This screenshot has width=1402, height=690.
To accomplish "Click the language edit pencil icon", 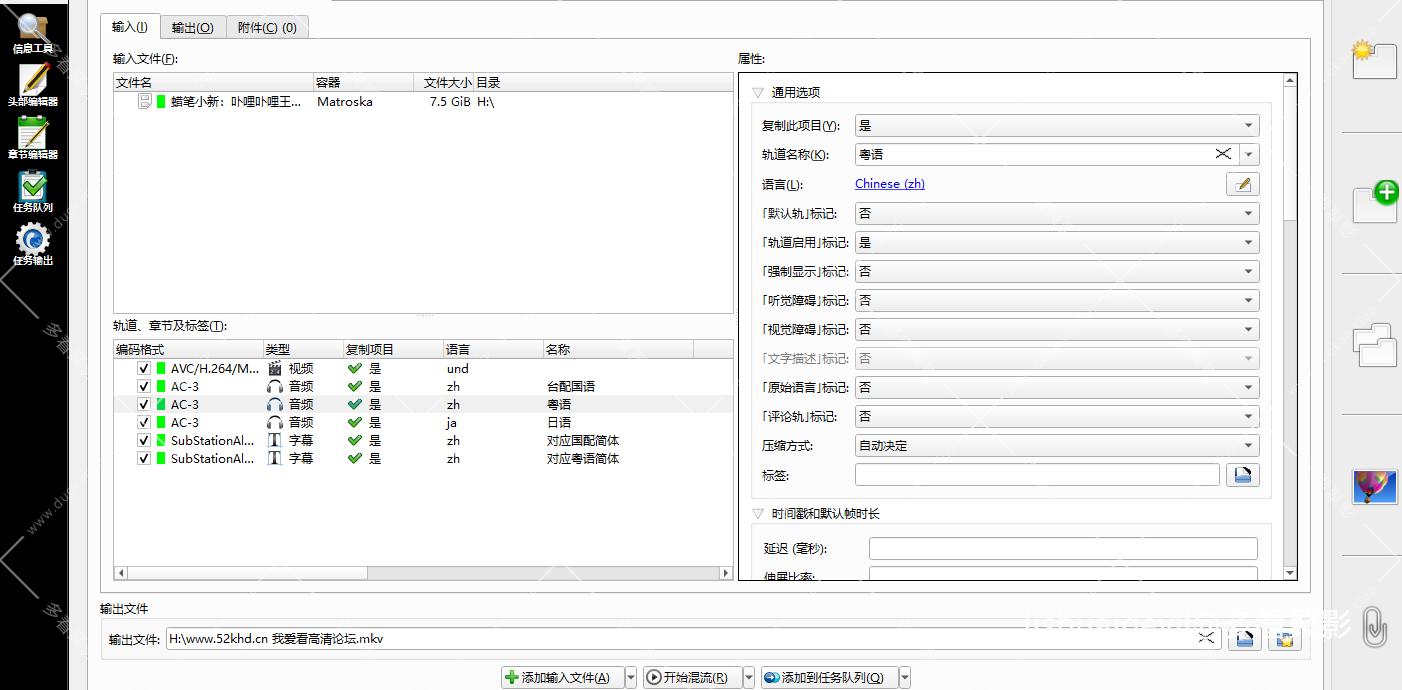I will 1242,184.
